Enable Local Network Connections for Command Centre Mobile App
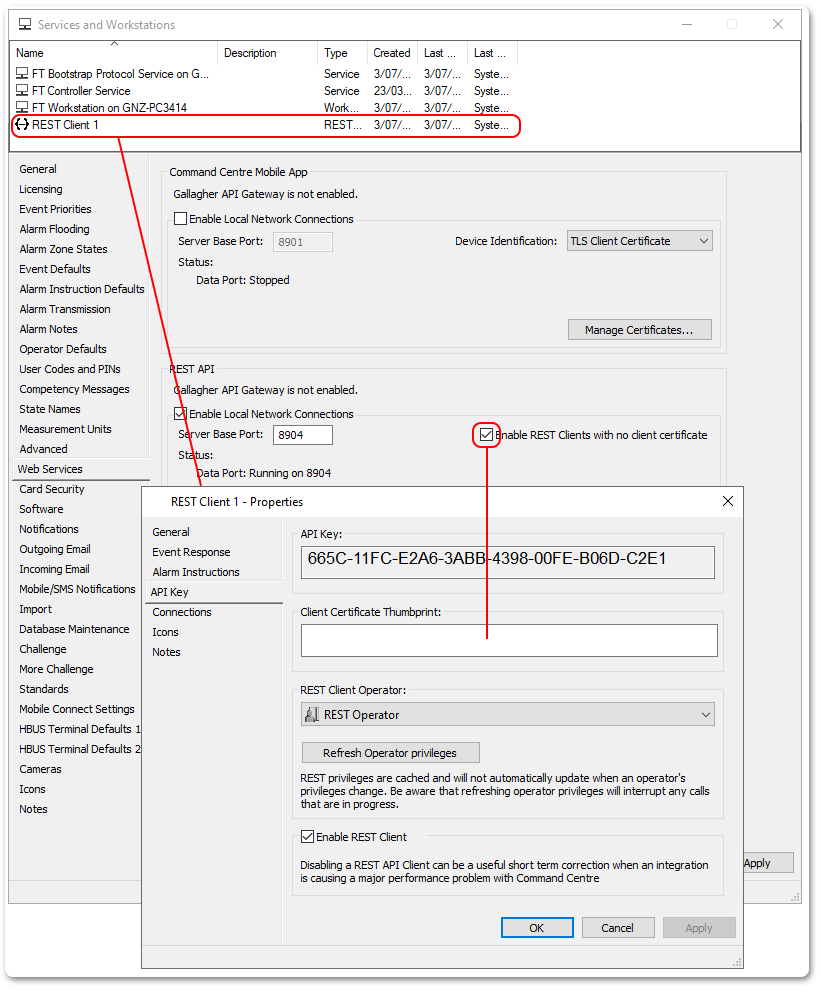821x992 pixels. click(180, 219)
